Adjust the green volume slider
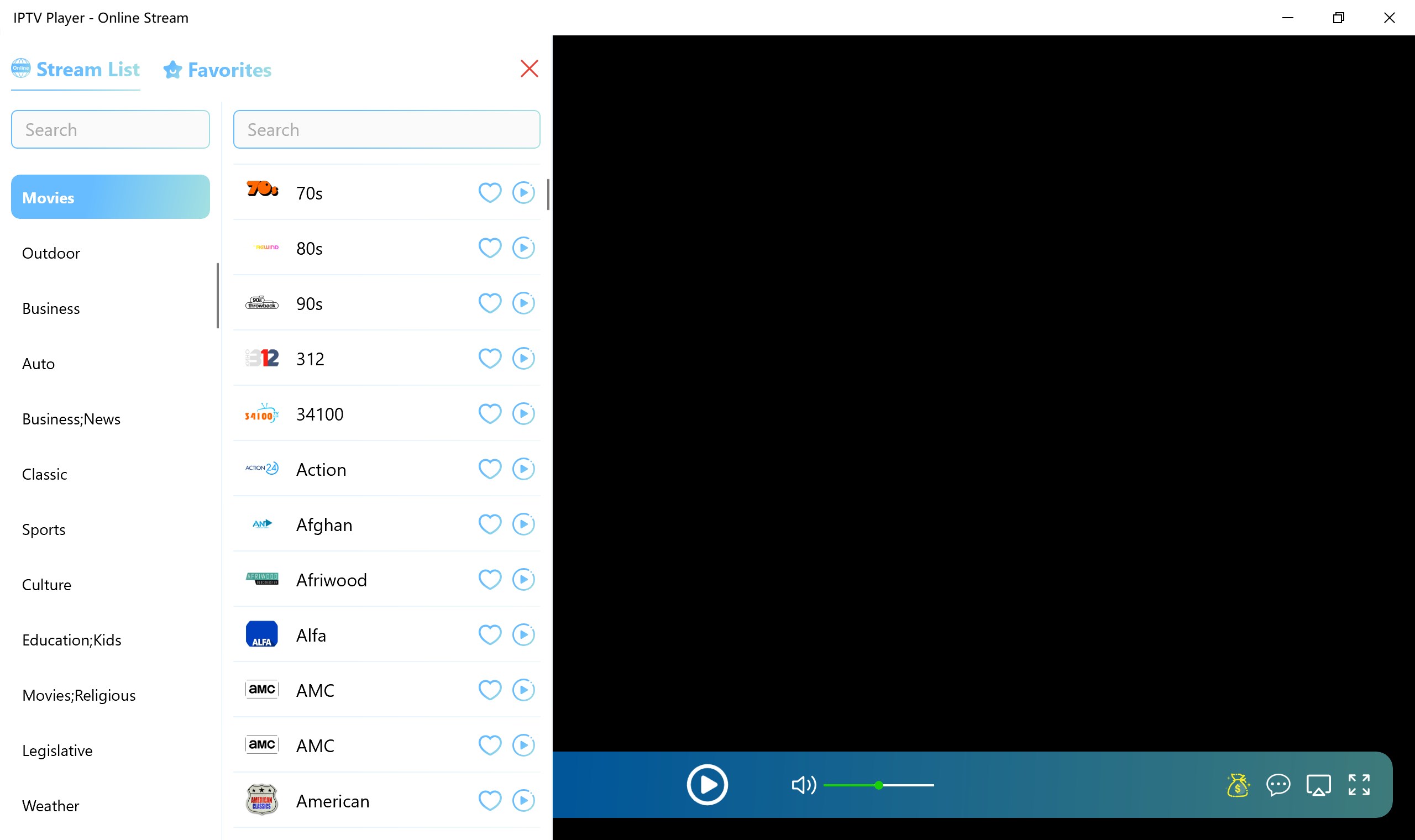Screen dimensions: 1415x840 click(x=878, y=785)
